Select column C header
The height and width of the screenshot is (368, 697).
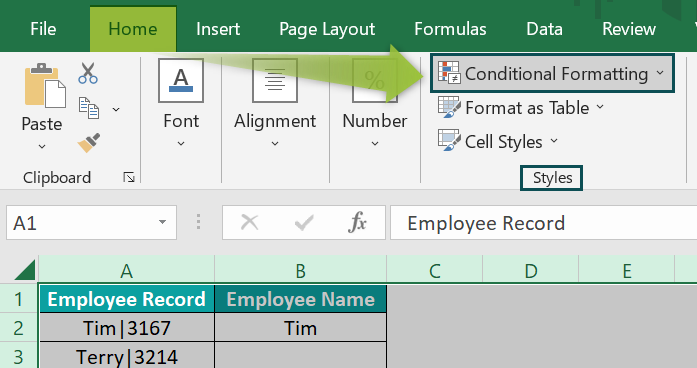point(435,270)
